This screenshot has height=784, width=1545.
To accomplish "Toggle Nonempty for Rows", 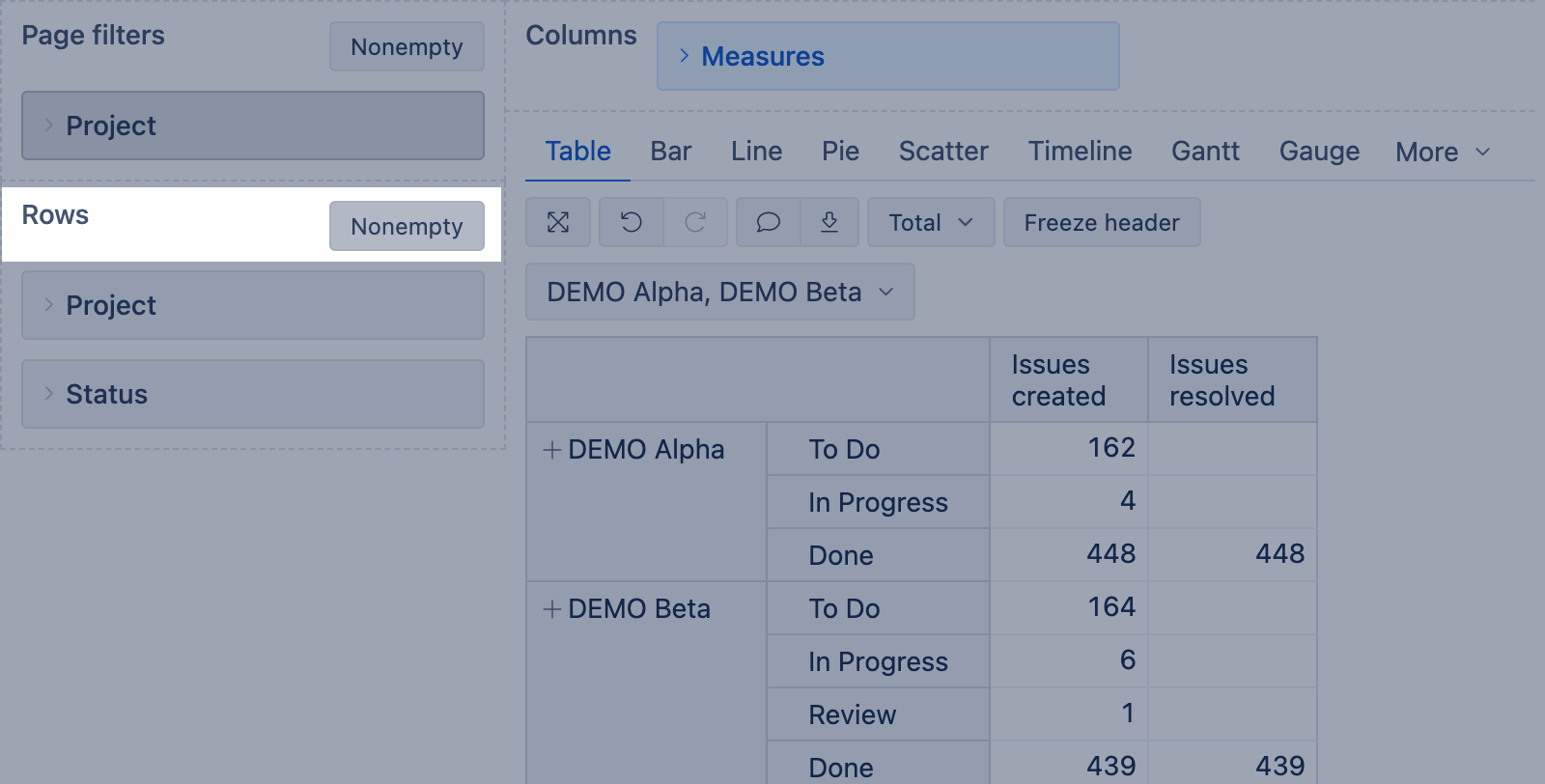I will point(407,227).
